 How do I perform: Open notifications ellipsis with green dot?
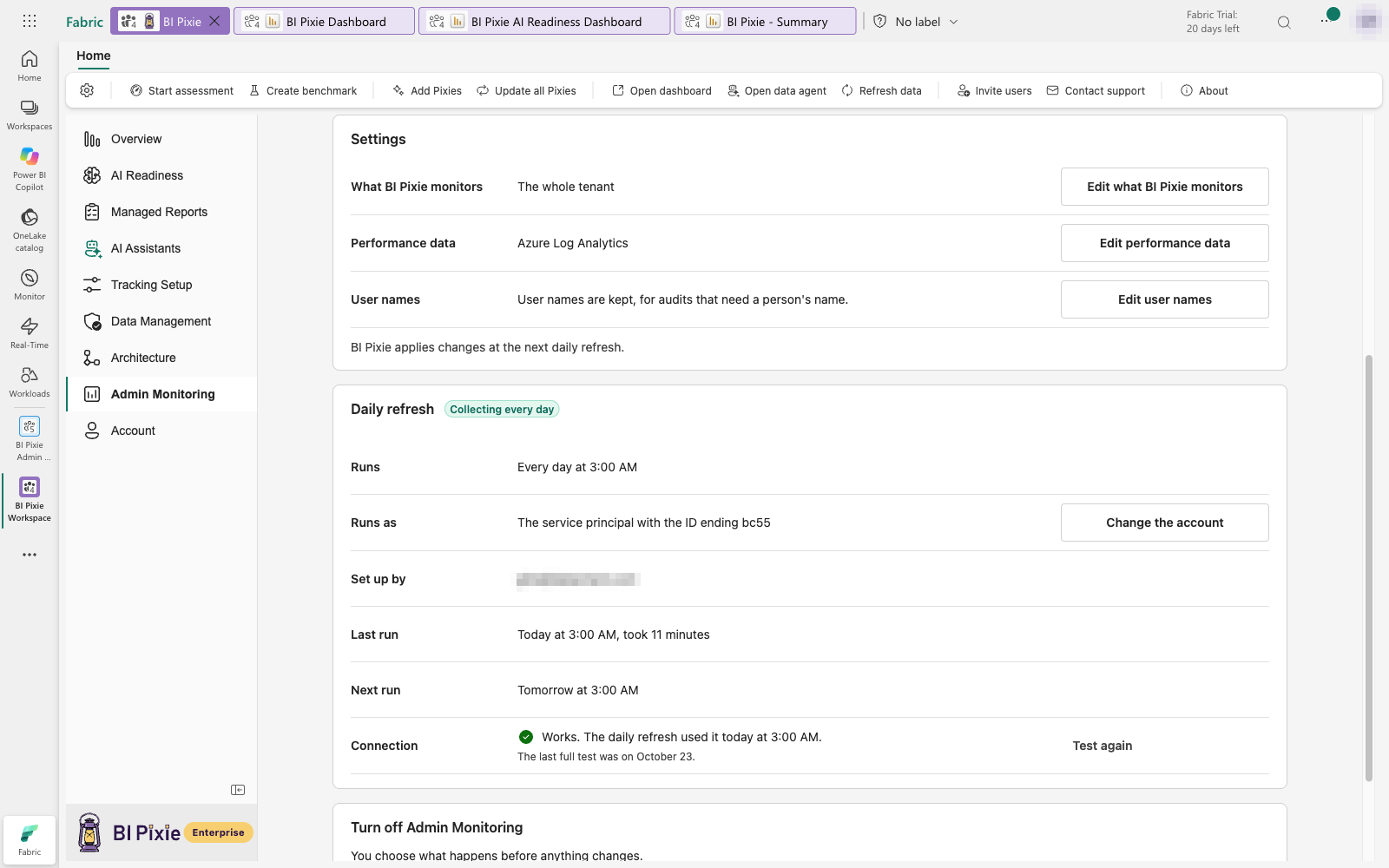(1329, 17)
